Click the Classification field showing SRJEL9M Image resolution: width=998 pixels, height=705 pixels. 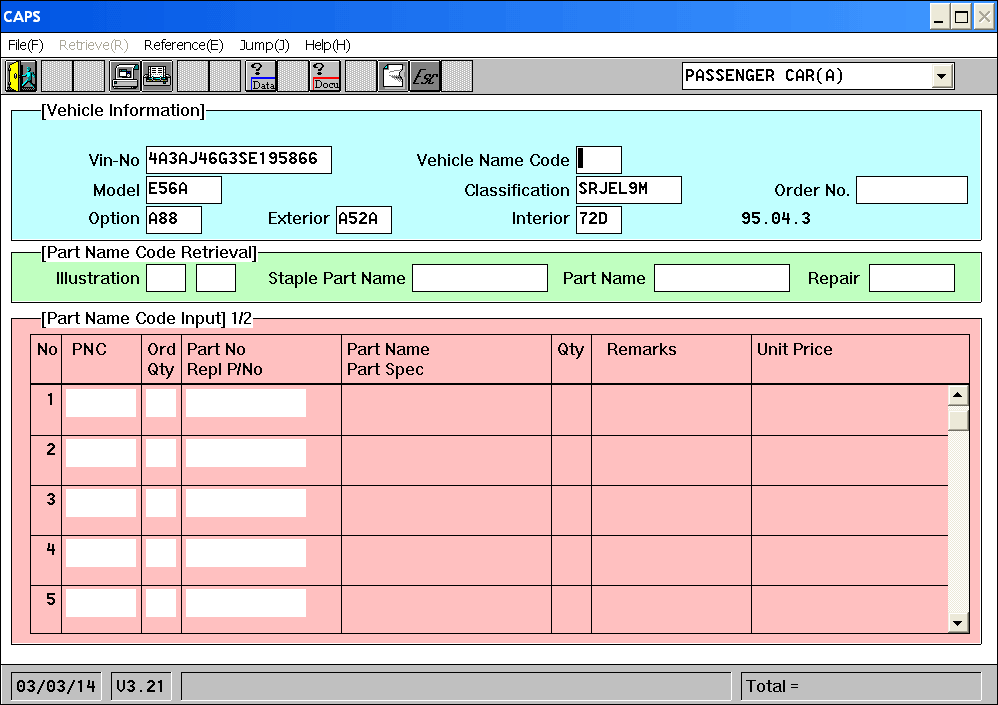tap(629, 190)
